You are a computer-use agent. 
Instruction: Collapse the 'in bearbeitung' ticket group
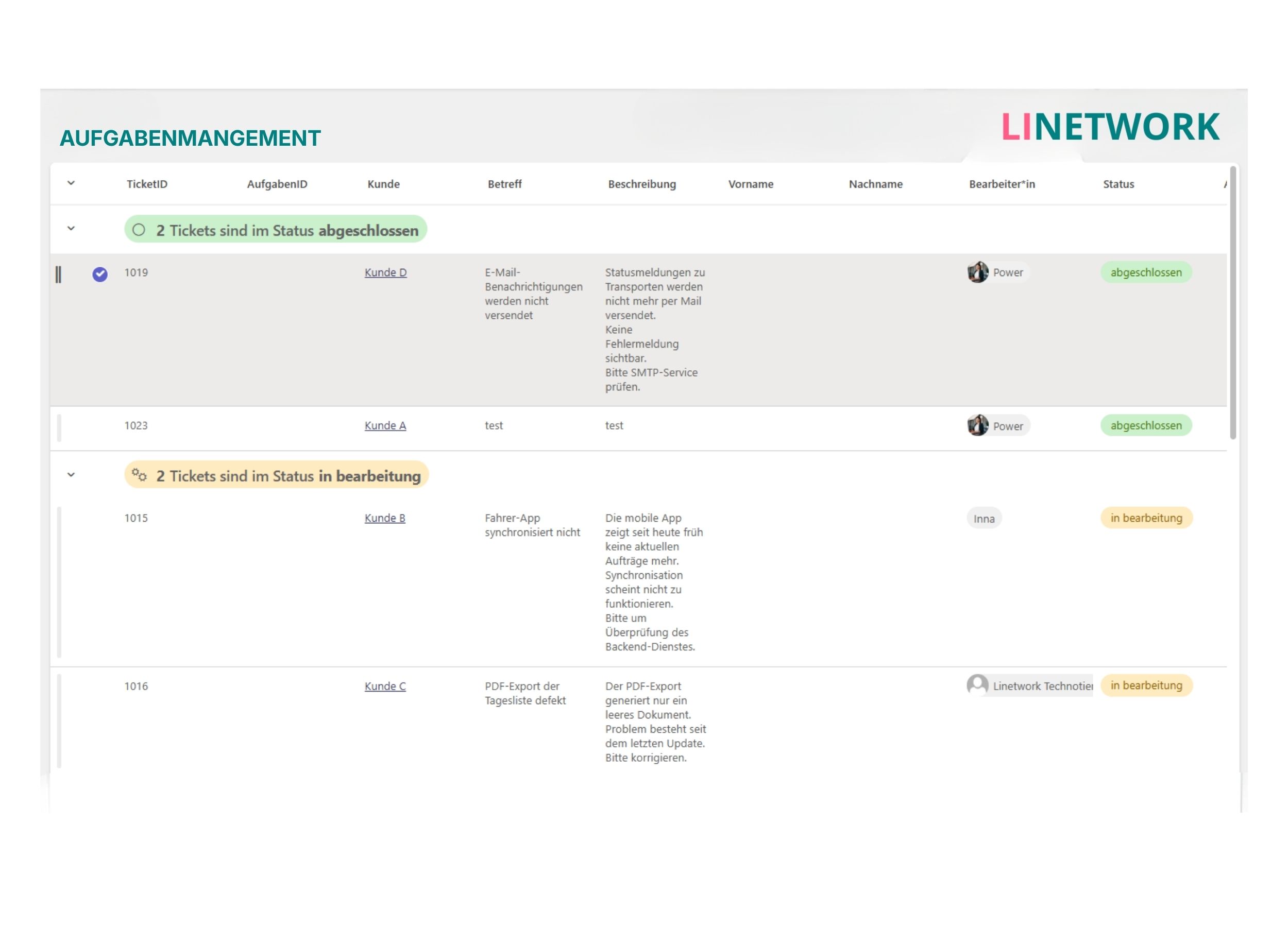[x=71, y=474]
